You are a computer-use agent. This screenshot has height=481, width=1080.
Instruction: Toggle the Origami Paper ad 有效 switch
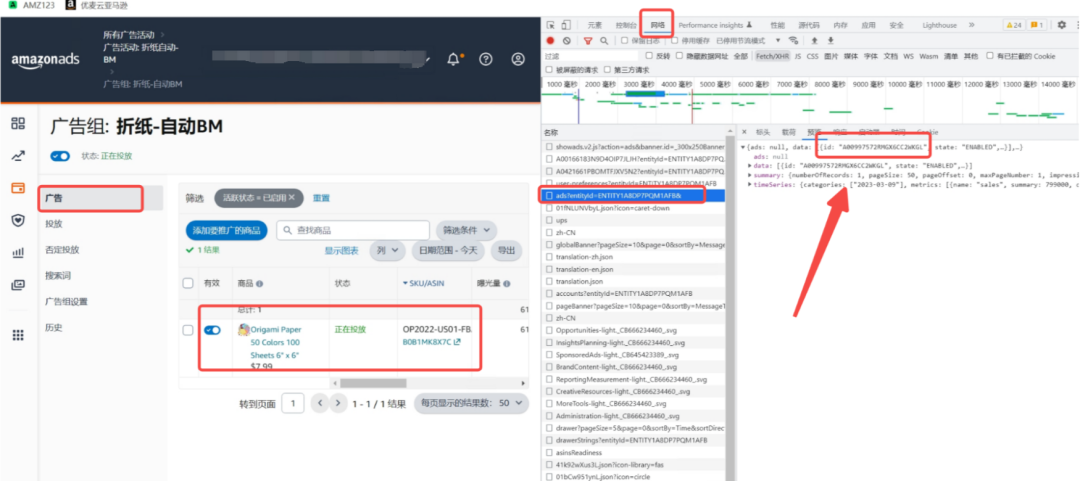pyautogui.click(x=212, y=330)
